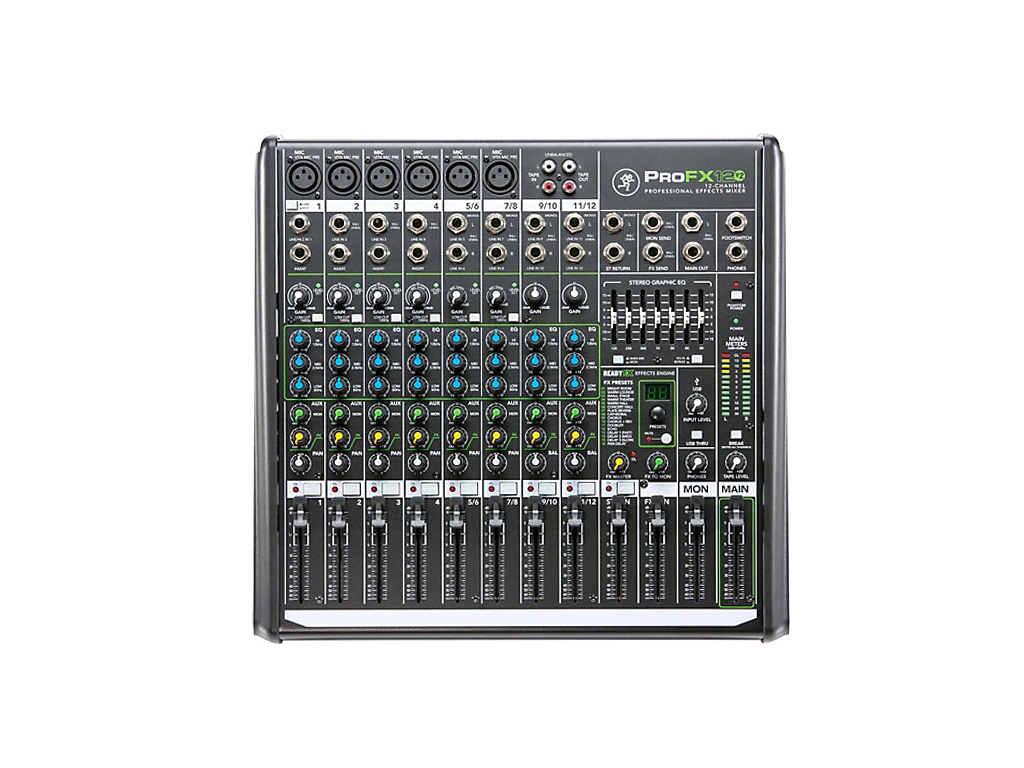
Task: Click the "ProFX12" model name
Action: [694, 176]
